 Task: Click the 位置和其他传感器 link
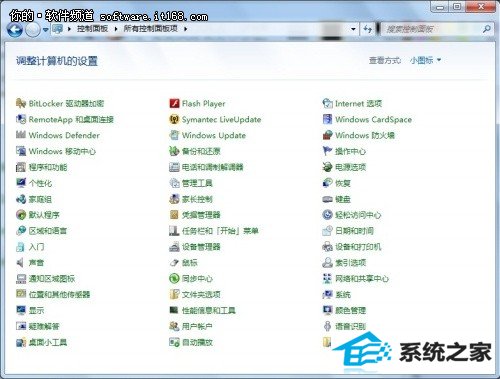(x=60, y=295)
